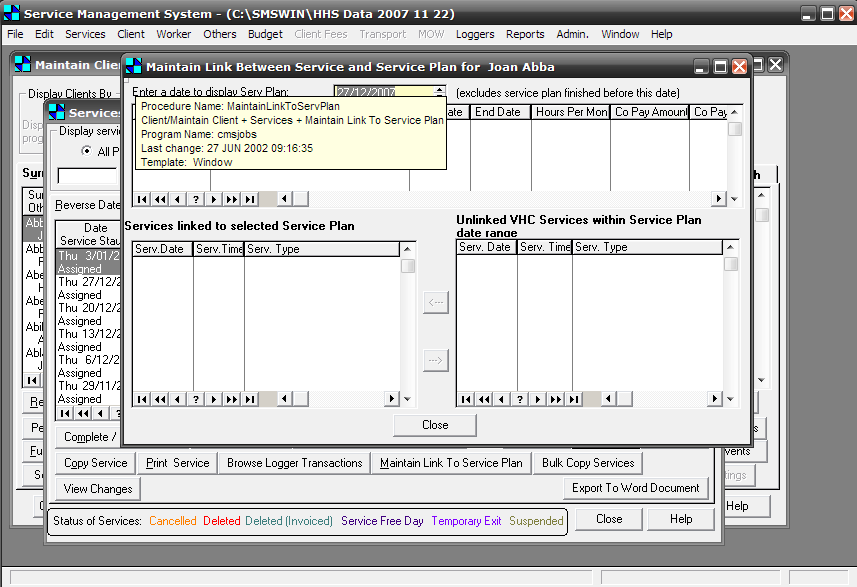Page forward in the unlinked services navigator
The width and height of the screenshot is (857, 587).
coord(555,398)
